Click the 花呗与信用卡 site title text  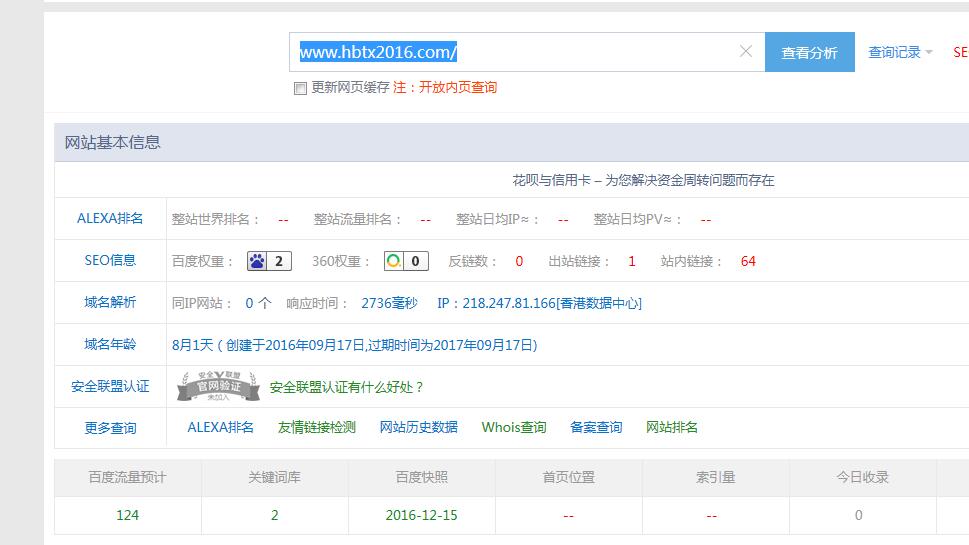(x=643, y=180)
